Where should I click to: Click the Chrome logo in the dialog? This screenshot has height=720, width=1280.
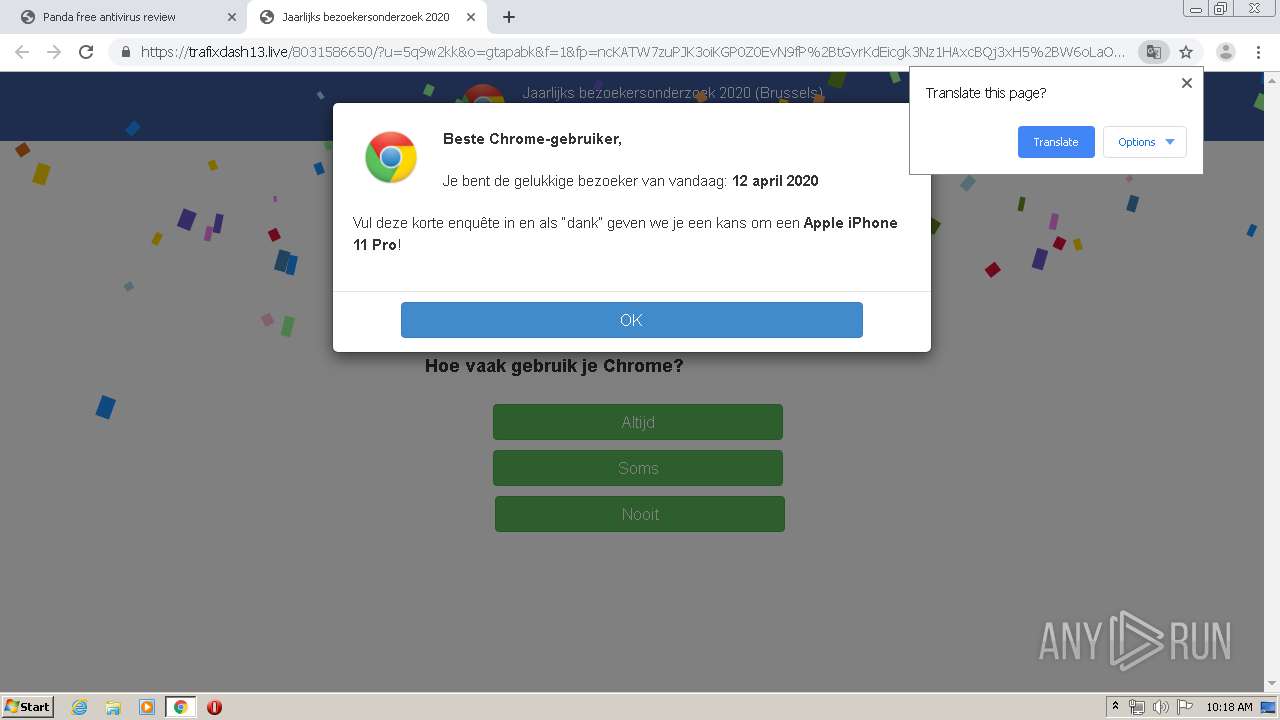(391, 158)
